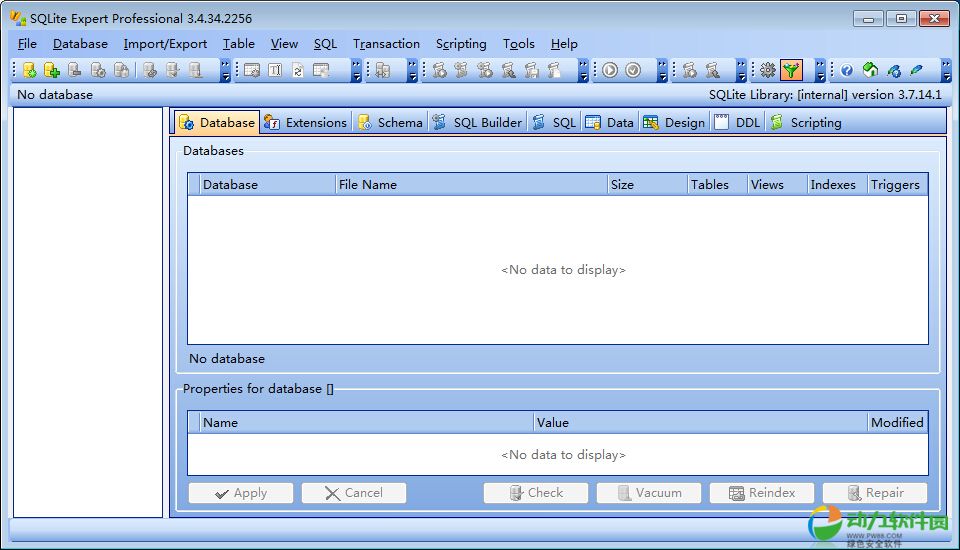Image resolution: width=960 pixels, height=550 pixels.
Task: Open the Transaction menu
Action: pyautogui.click(x=386, y=44)
